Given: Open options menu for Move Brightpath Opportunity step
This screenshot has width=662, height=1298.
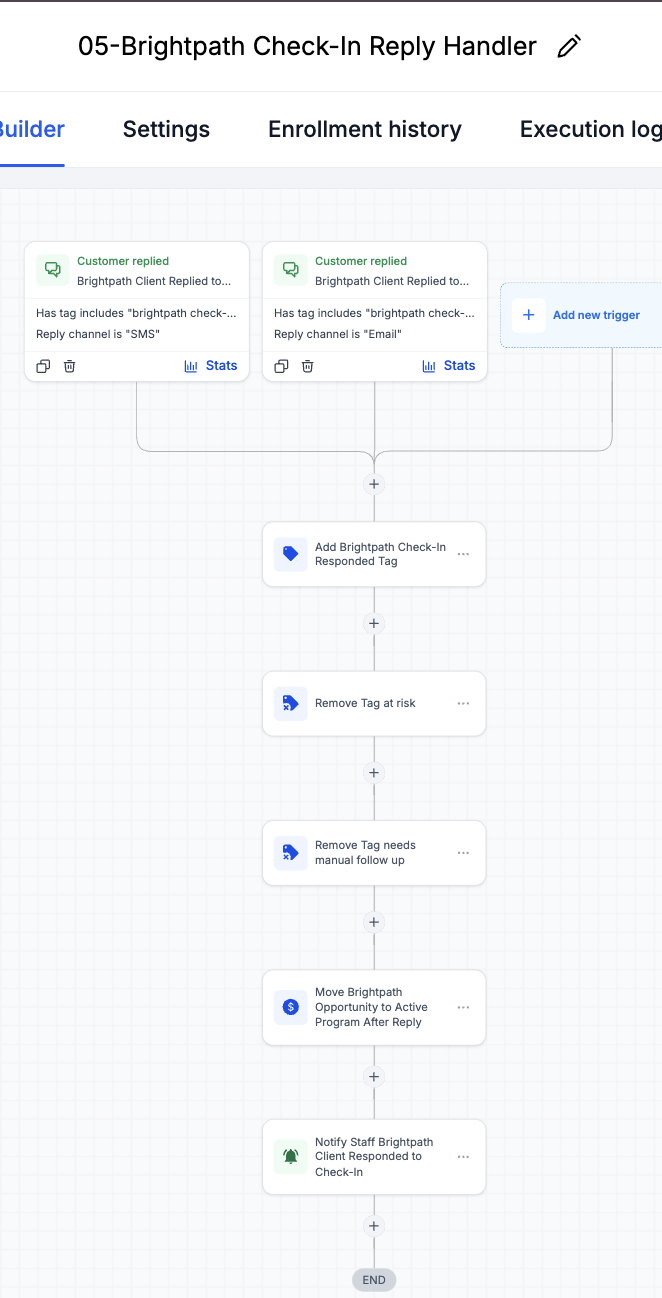Looking at the screenshot, I should click(x=463, y=1007).
